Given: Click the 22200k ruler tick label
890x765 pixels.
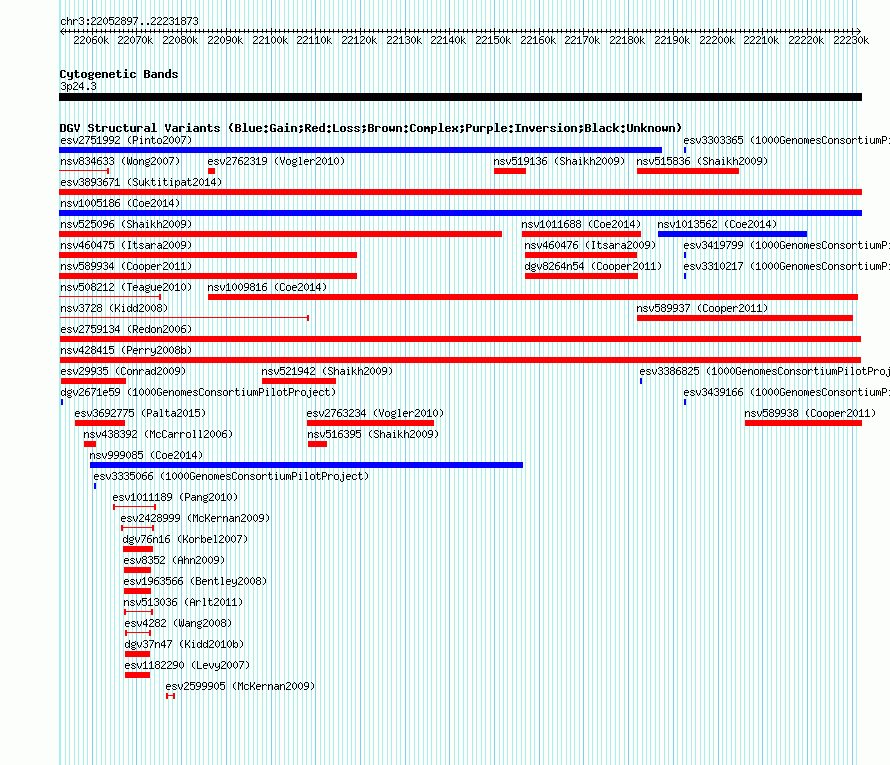Looking at the screenshot, I should 717,40.
